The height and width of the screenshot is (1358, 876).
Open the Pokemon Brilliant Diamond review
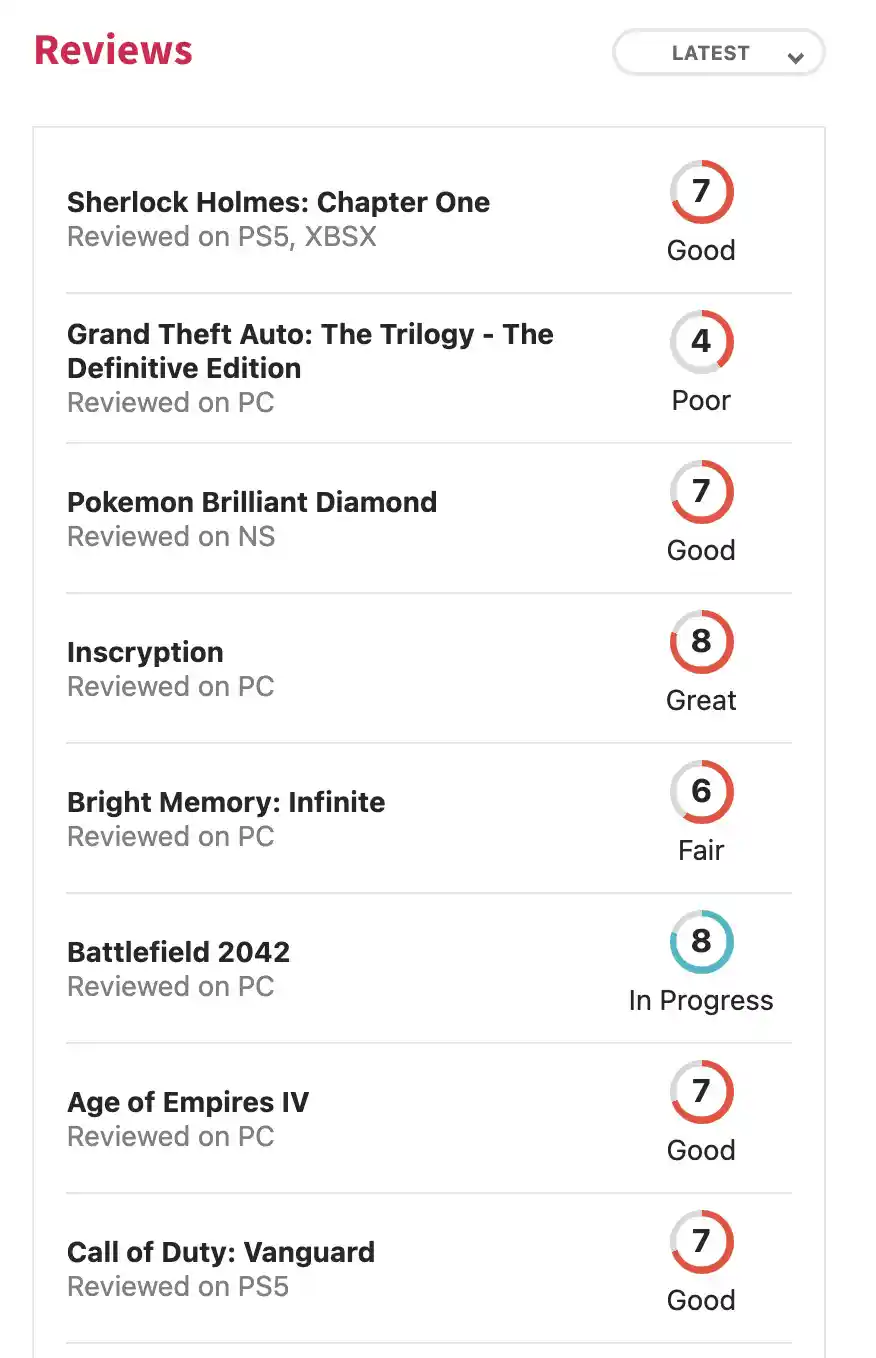(252, 502)
